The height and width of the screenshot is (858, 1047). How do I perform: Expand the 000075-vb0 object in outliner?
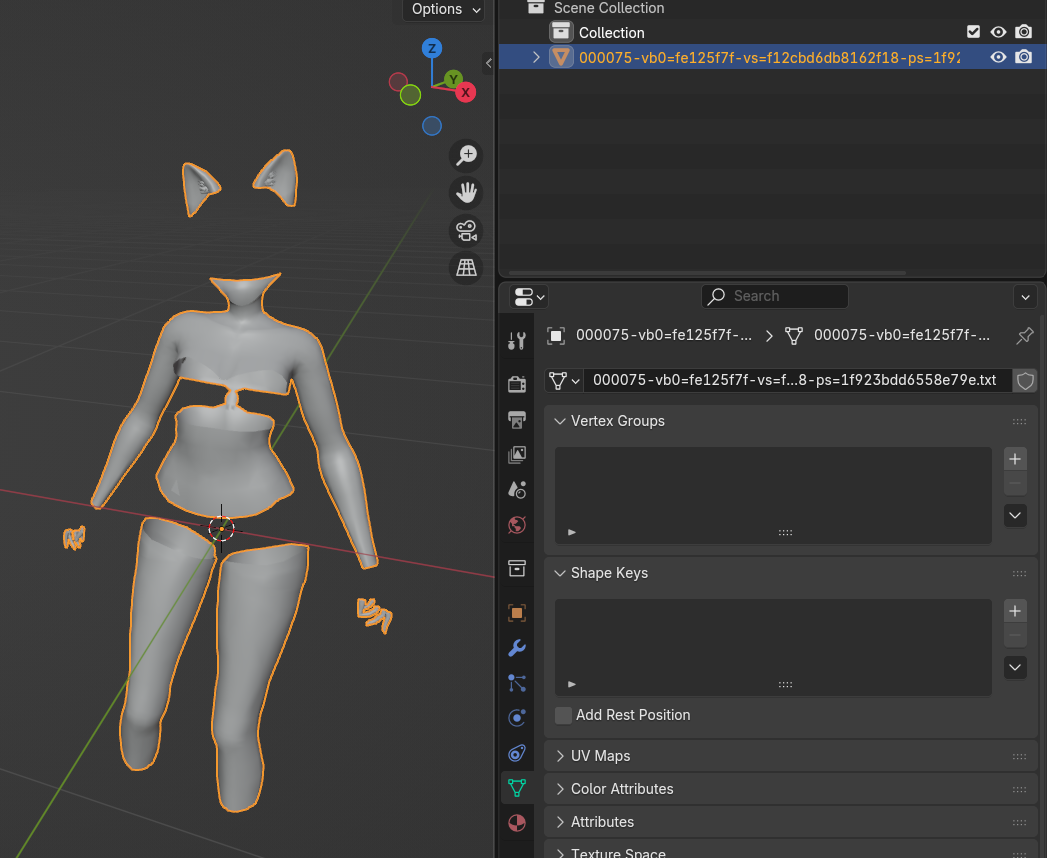pyautogui.click(x=536, y=57)
